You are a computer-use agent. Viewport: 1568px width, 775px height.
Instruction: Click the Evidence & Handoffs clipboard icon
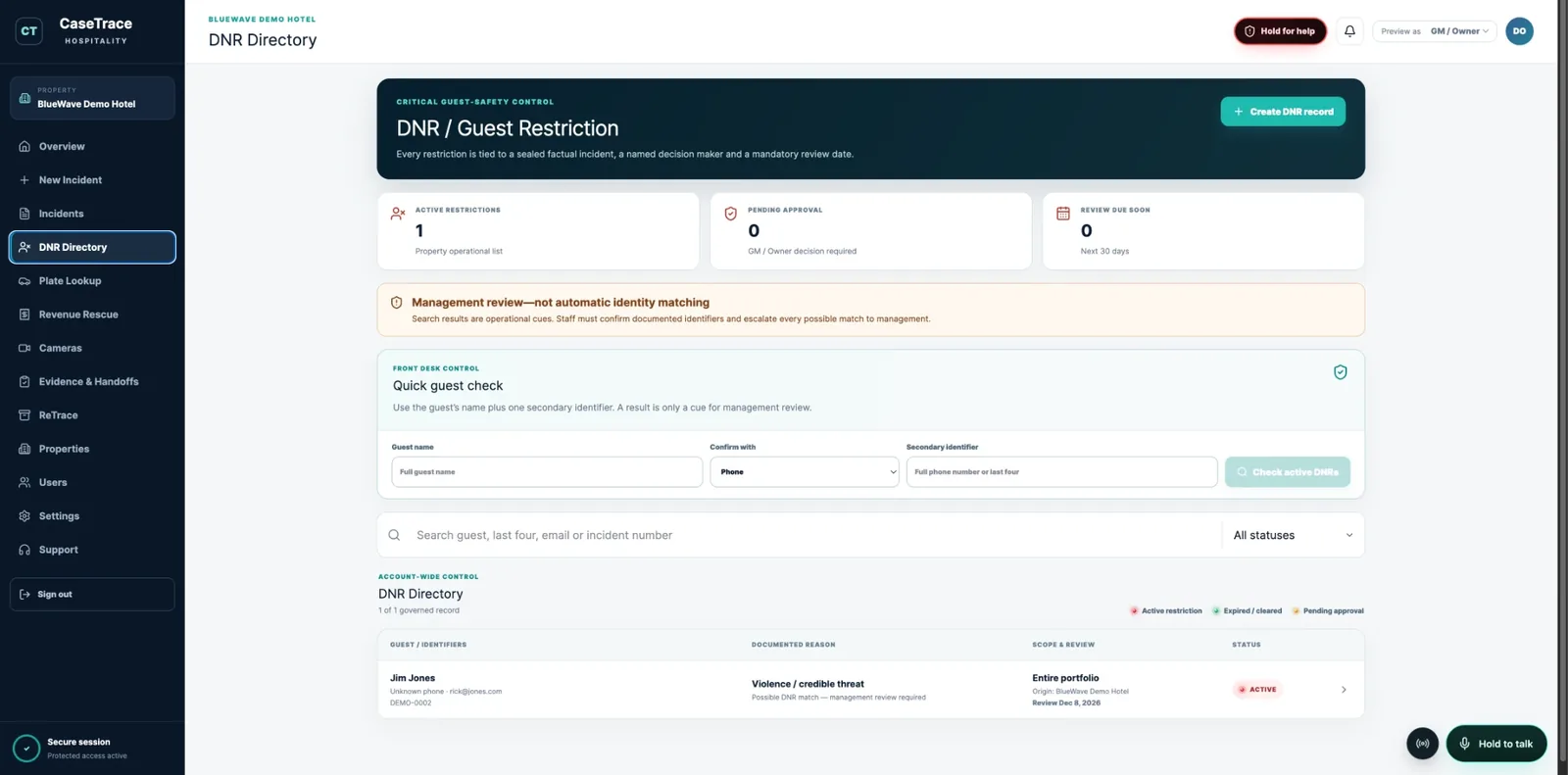[24, 382]
